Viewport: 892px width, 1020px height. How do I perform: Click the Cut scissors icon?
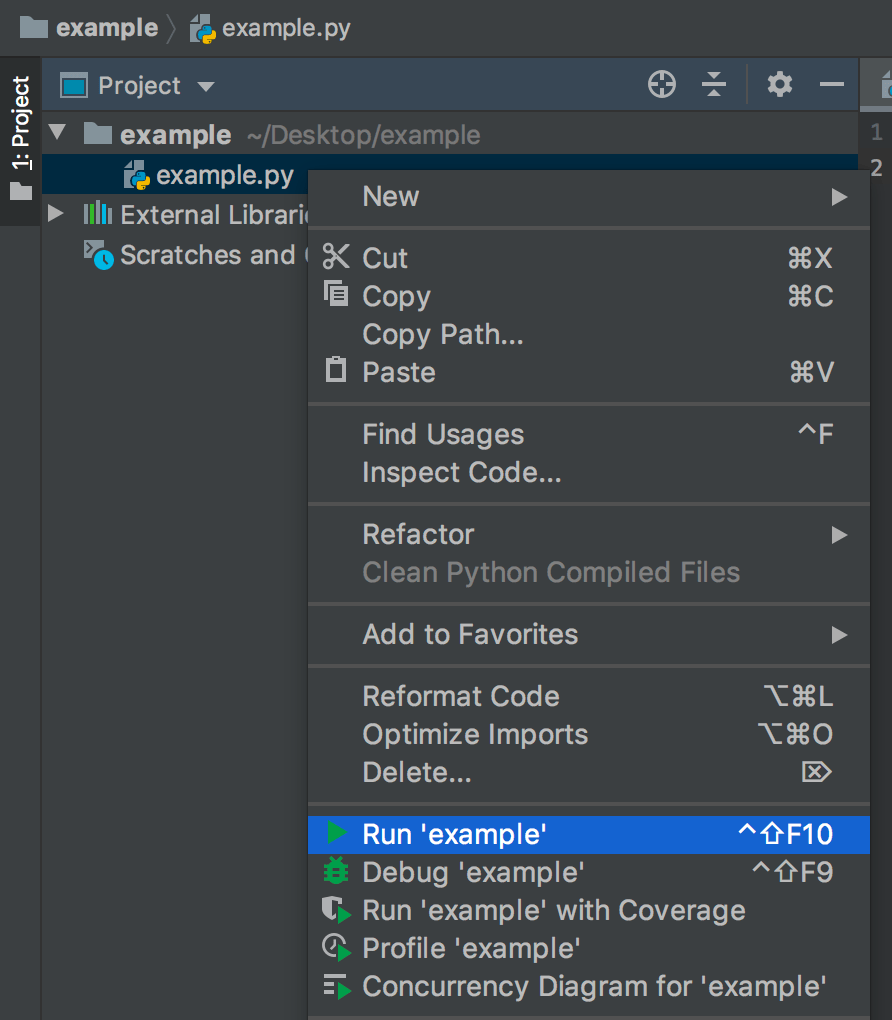(336, 257)
